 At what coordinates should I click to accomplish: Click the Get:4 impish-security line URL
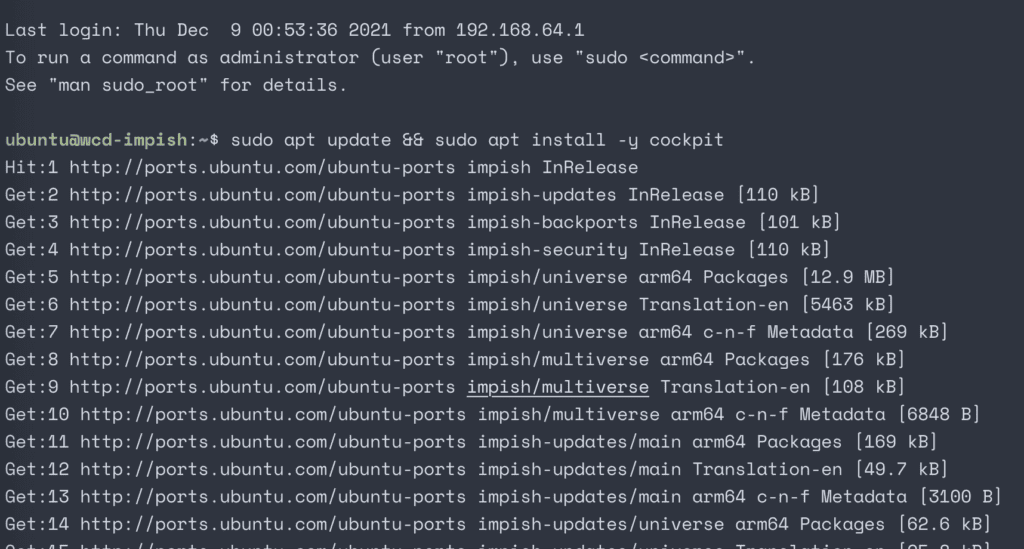[262, 250]
